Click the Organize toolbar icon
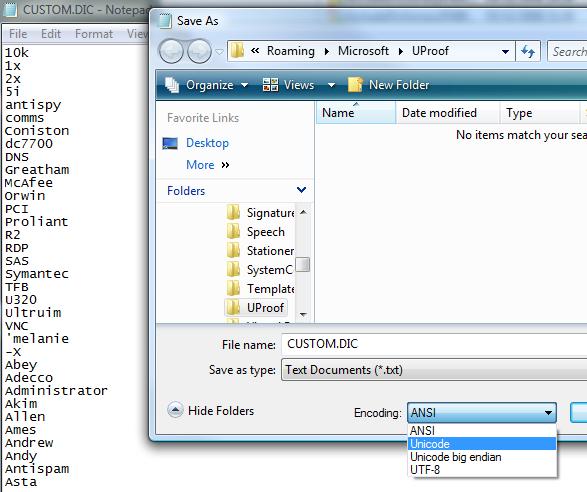This screenshot has width=587, height=492. pos(172,85)
